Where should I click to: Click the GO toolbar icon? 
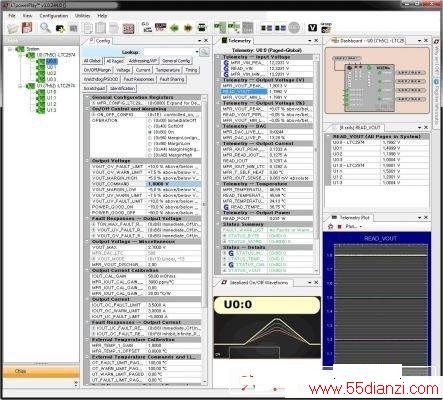coord(146,27)
